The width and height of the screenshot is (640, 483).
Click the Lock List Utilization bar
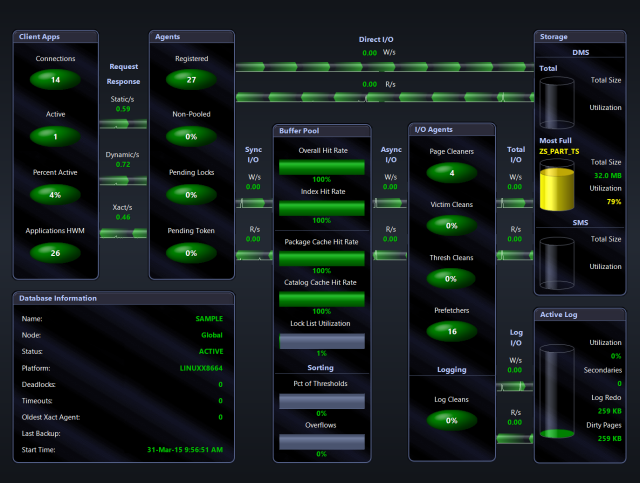pyautogui.click(x=322, y=341)
